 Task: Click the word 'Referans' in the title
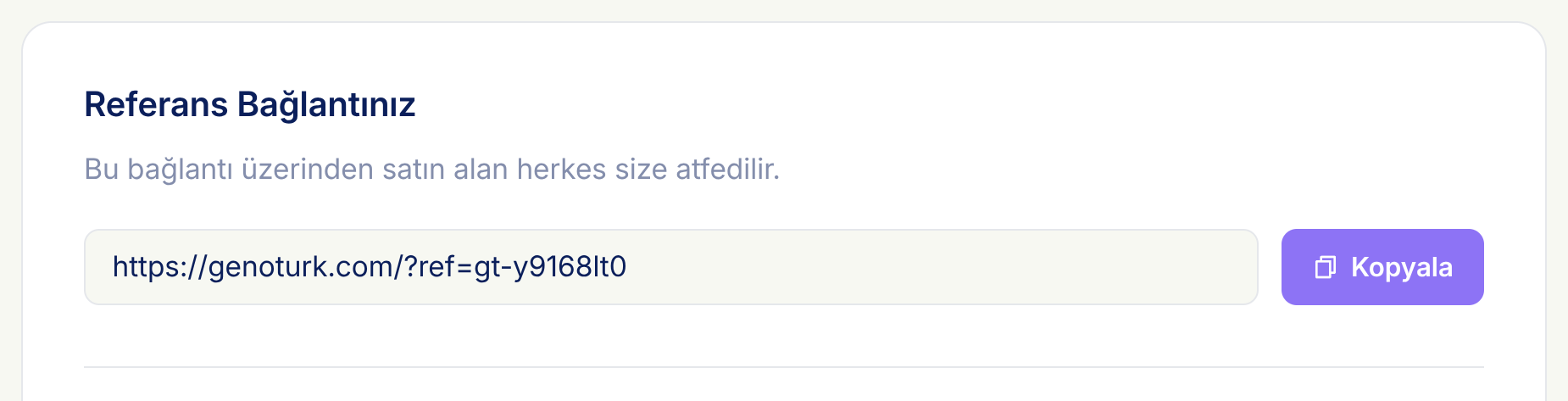(x=156, y=105)
